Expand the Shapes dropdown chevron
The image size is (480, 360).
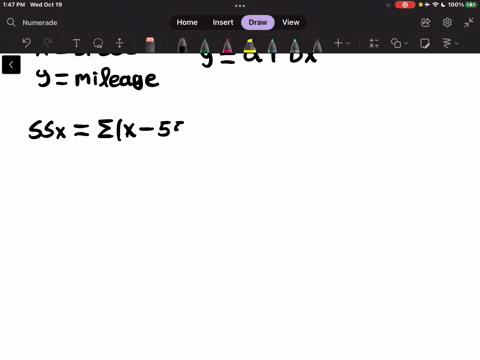(x=406, y=43)
